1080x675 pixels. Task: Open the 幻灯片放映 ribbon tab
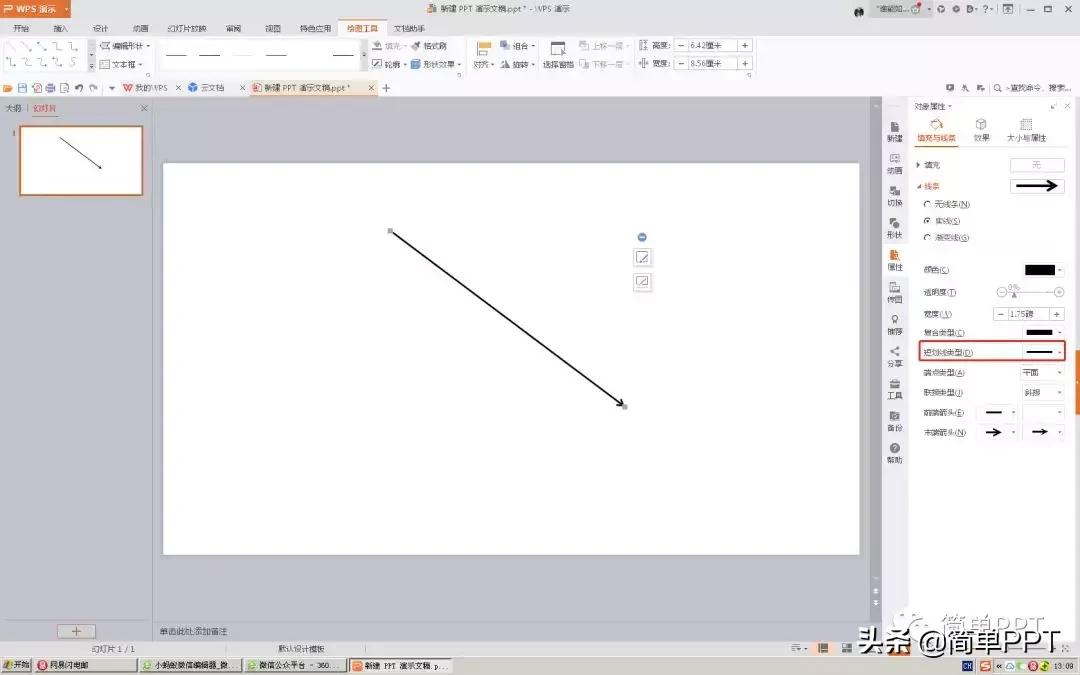click(x=187, y=28)
